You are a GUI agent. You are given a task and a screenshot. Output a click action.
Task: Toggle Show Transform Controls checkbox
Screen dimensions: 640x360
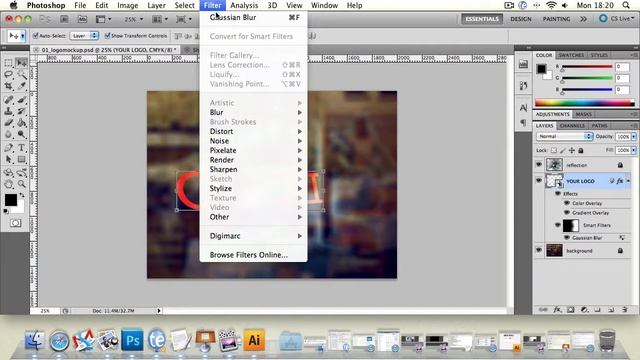pos(107,36)
